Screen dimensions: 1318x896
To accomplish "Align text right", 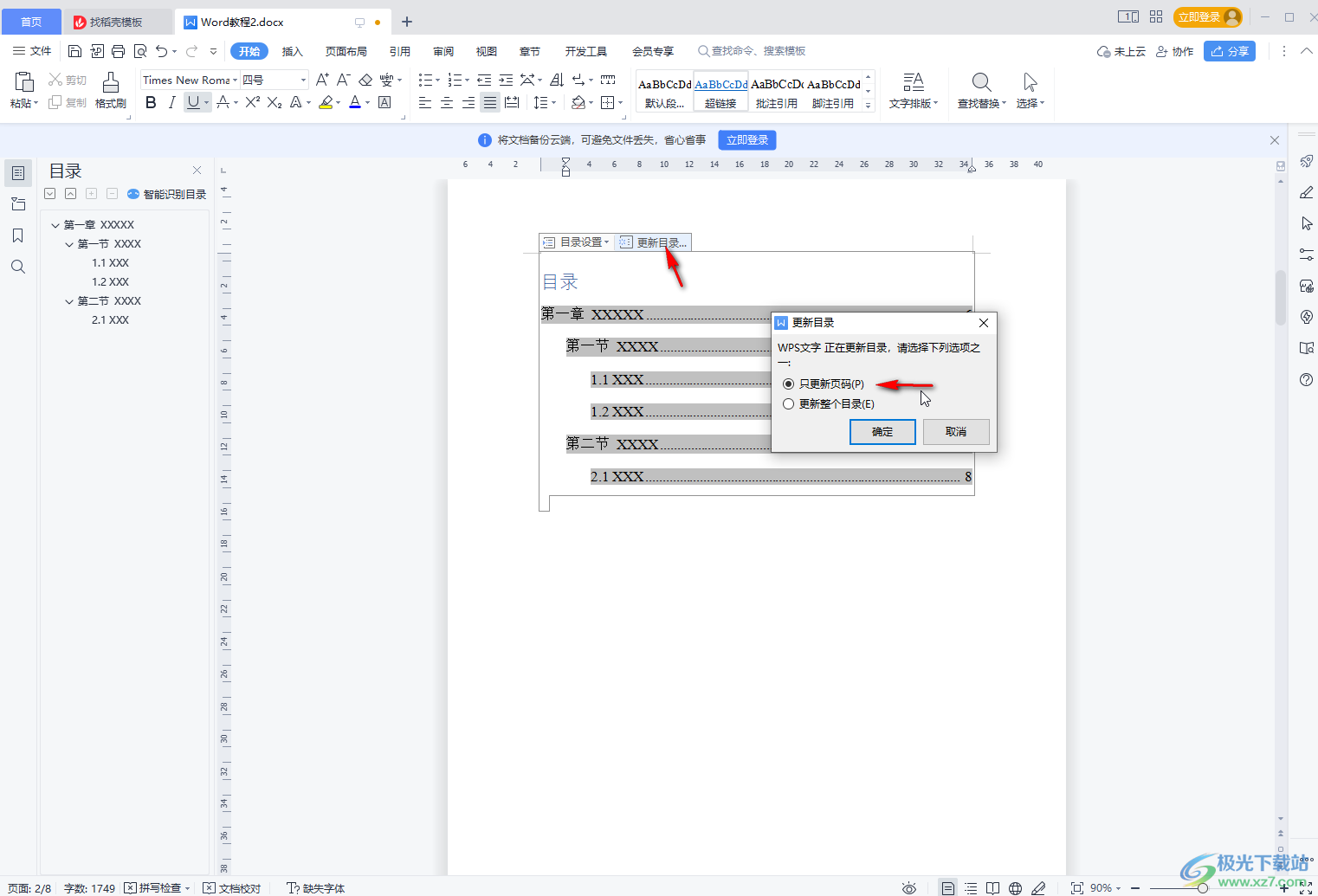I will [x=468, y=102].
